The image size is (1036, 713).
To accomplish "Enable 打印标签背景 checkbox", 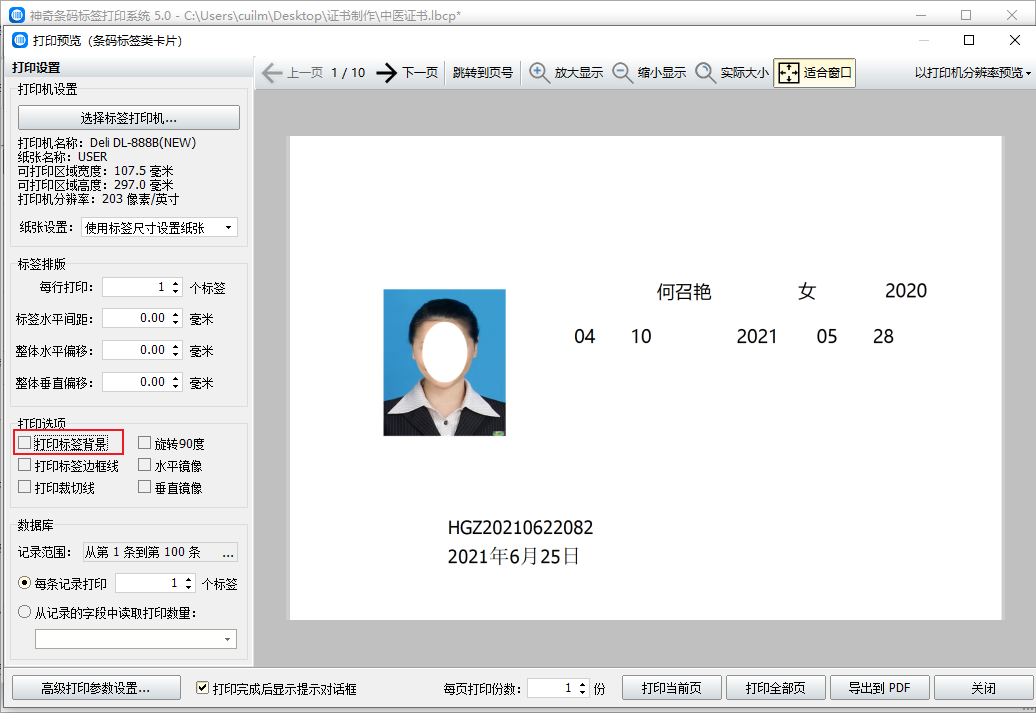I will pyautogui.click(x=24, y=443).
